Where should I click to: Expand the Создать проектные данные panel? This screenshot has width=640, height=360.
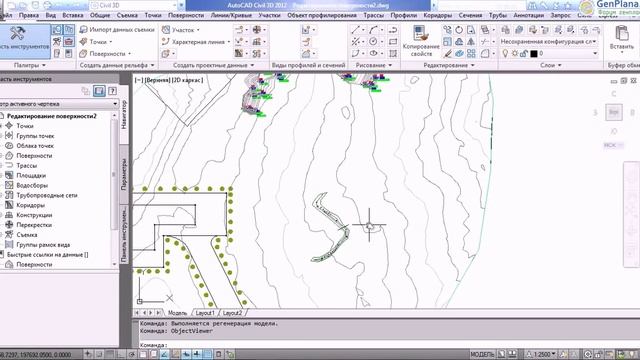point(213,65)
